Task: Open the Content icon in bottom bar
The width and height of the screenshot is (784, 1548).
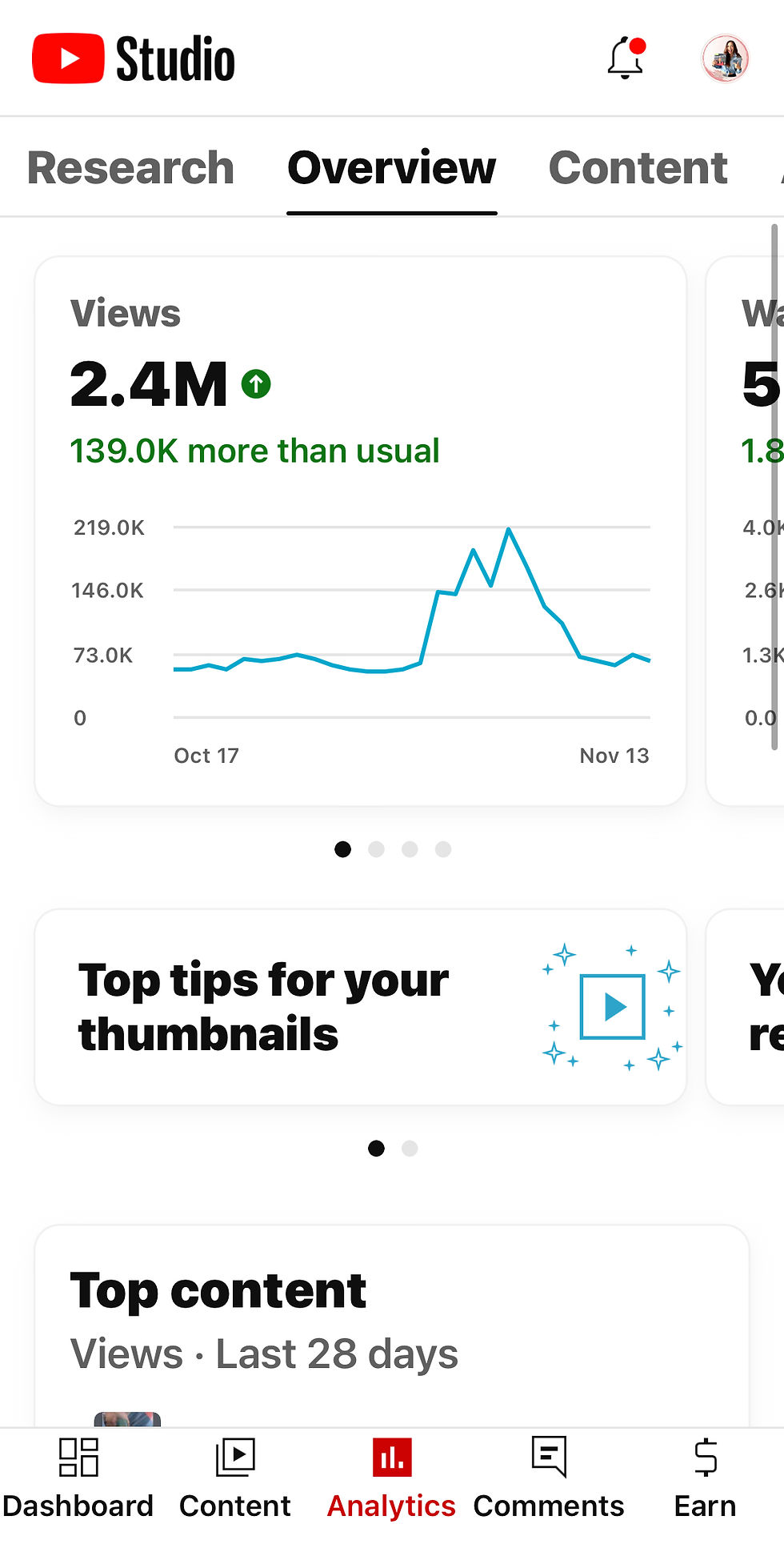Action: click(235, 1457)
